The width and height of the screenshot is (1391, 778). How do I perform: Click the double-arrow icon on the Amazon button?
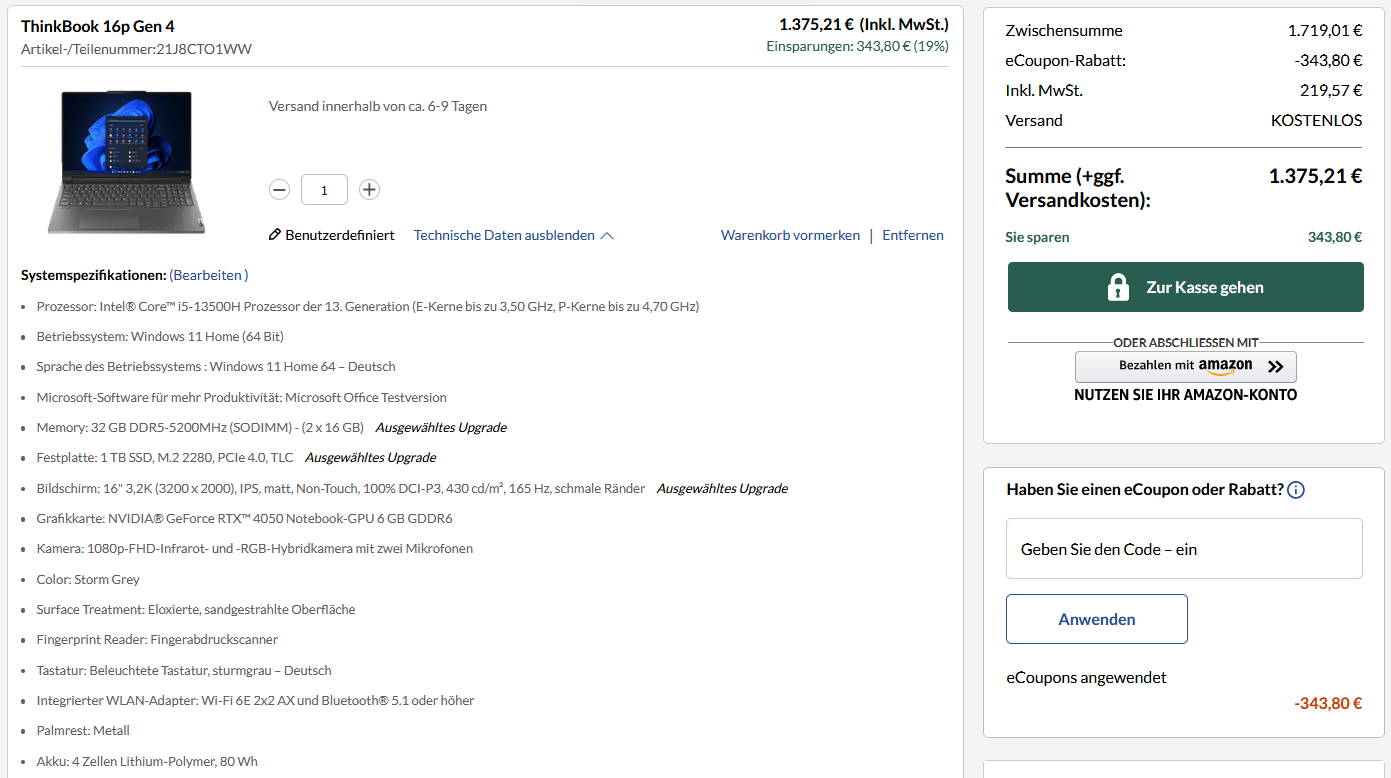(1275, 367)
